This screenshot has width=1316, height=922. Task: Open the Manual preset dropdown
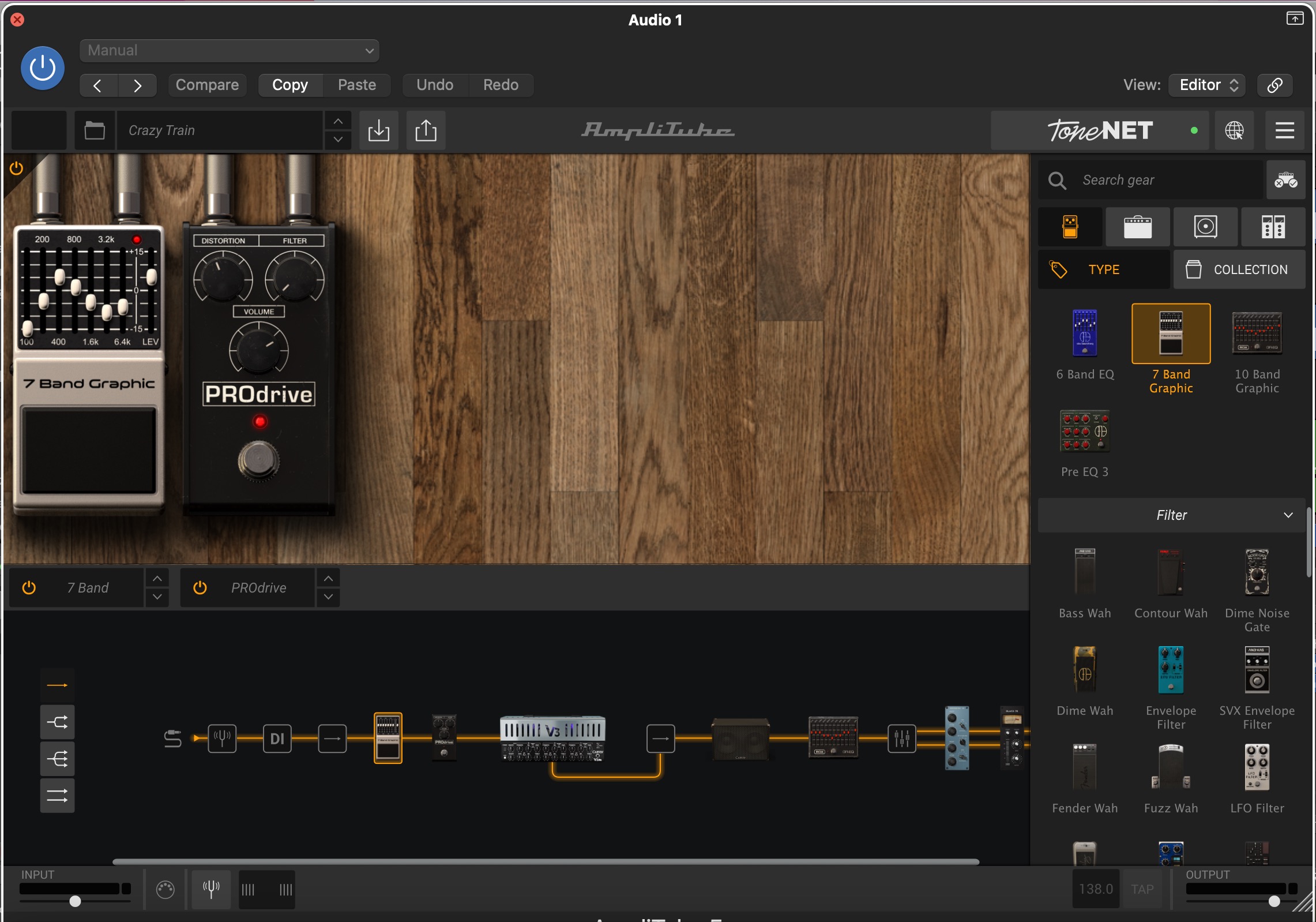pos(229,50)
